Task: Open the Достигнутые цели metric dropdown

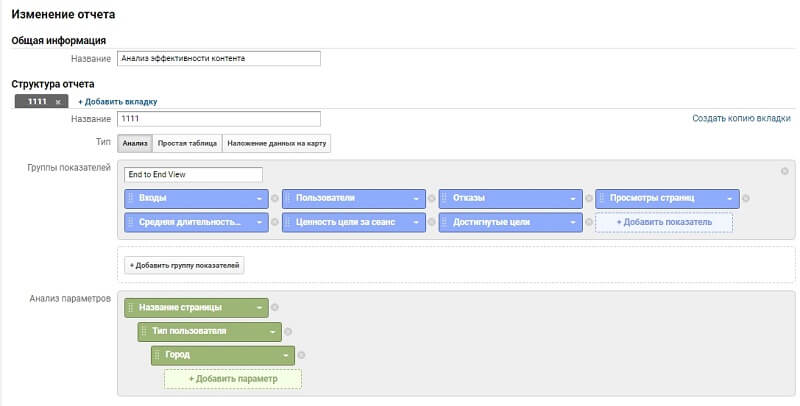Action: pyautogui.click(x=573, y=222)
